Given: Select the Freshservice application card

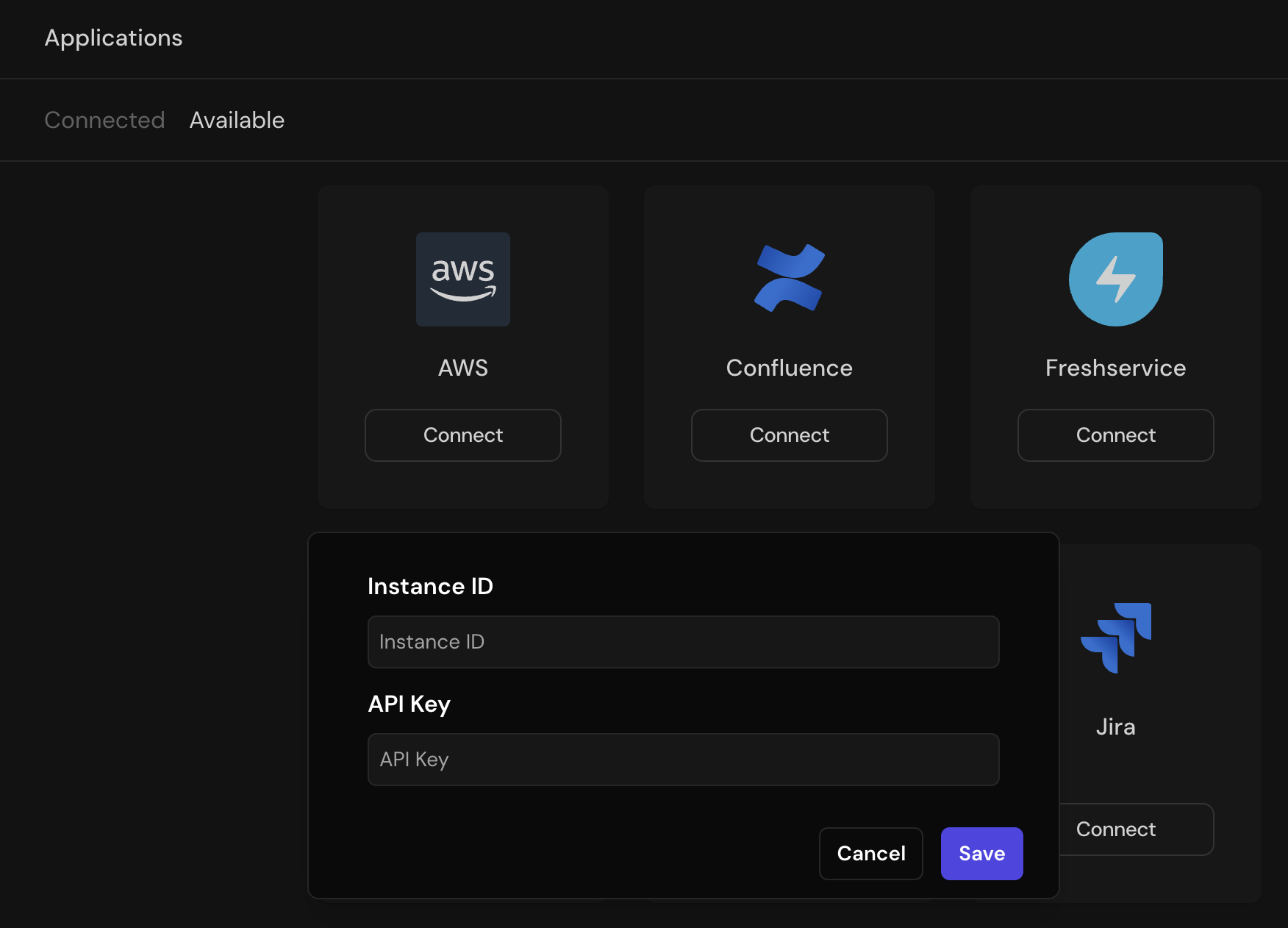Looking at the screenshot, I should tap(1115, 346).
